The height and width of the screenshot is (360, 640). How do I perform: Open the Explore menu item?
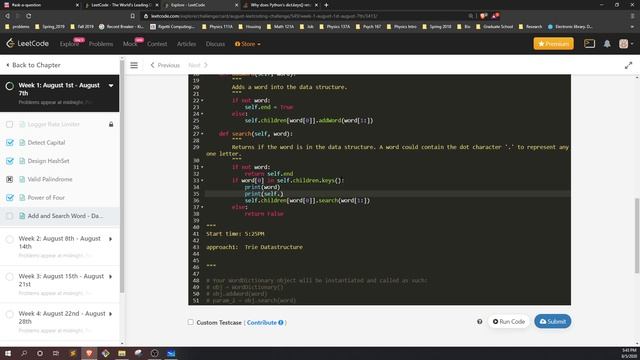click(x=69, y=44)
